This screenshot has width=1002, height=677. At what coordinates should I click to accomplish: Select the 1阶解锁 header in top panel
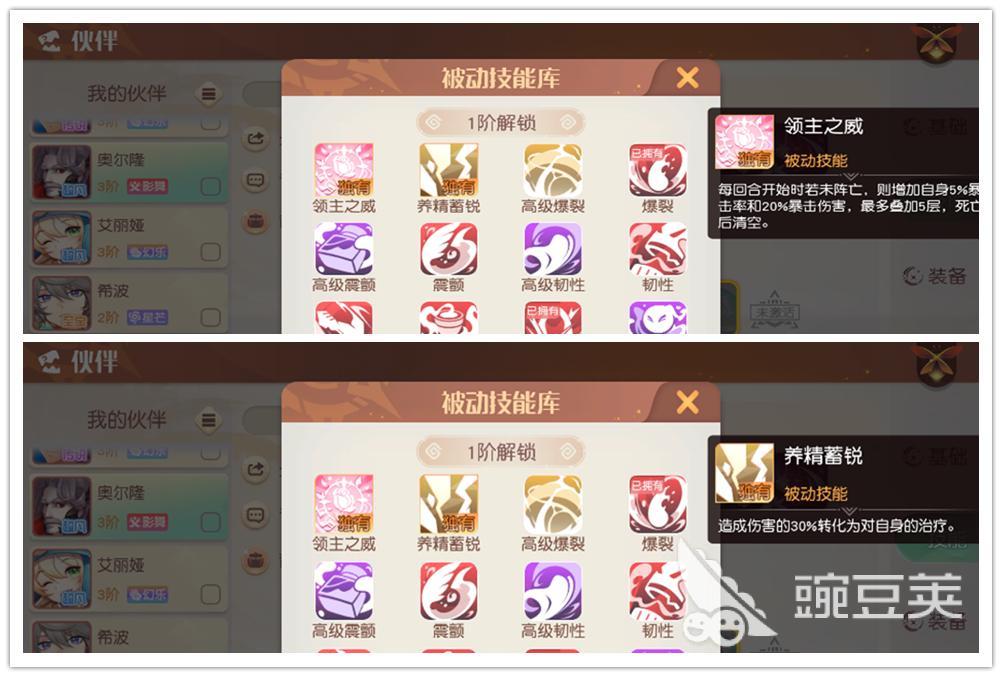click(501, 123)
